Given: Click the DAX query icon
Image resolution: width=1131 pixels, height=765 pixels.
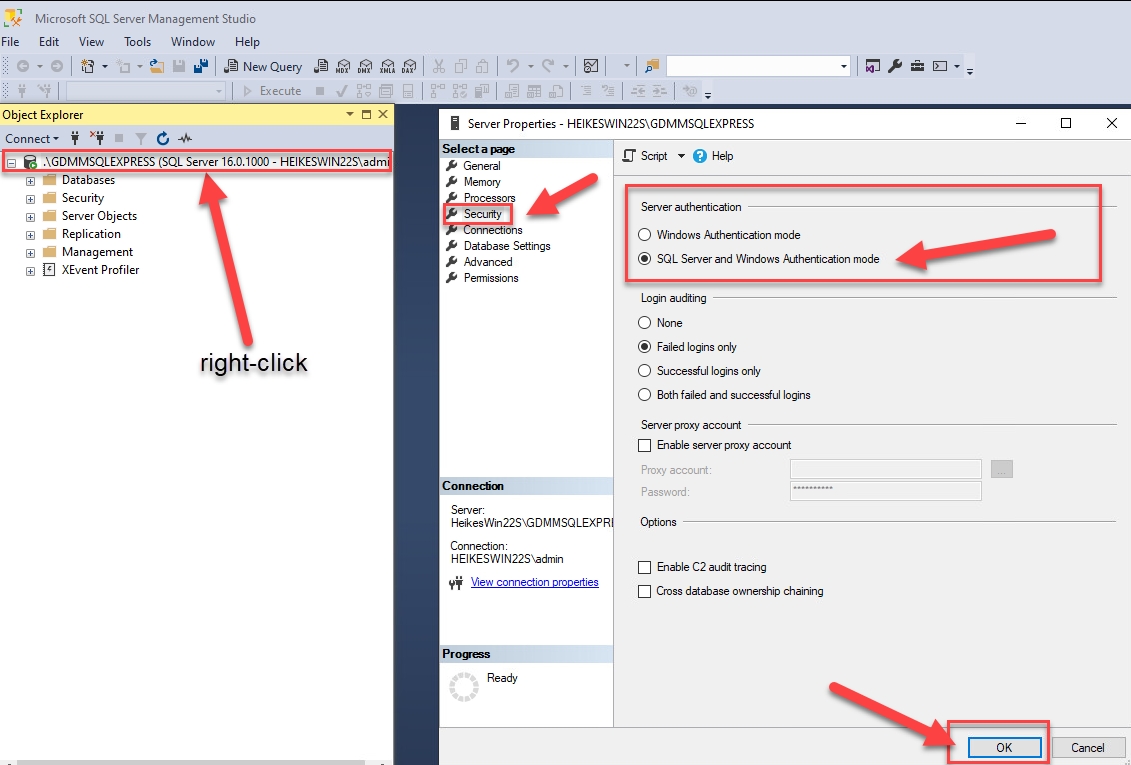Looking at the screenshot, I should click(x=409, y=66).
